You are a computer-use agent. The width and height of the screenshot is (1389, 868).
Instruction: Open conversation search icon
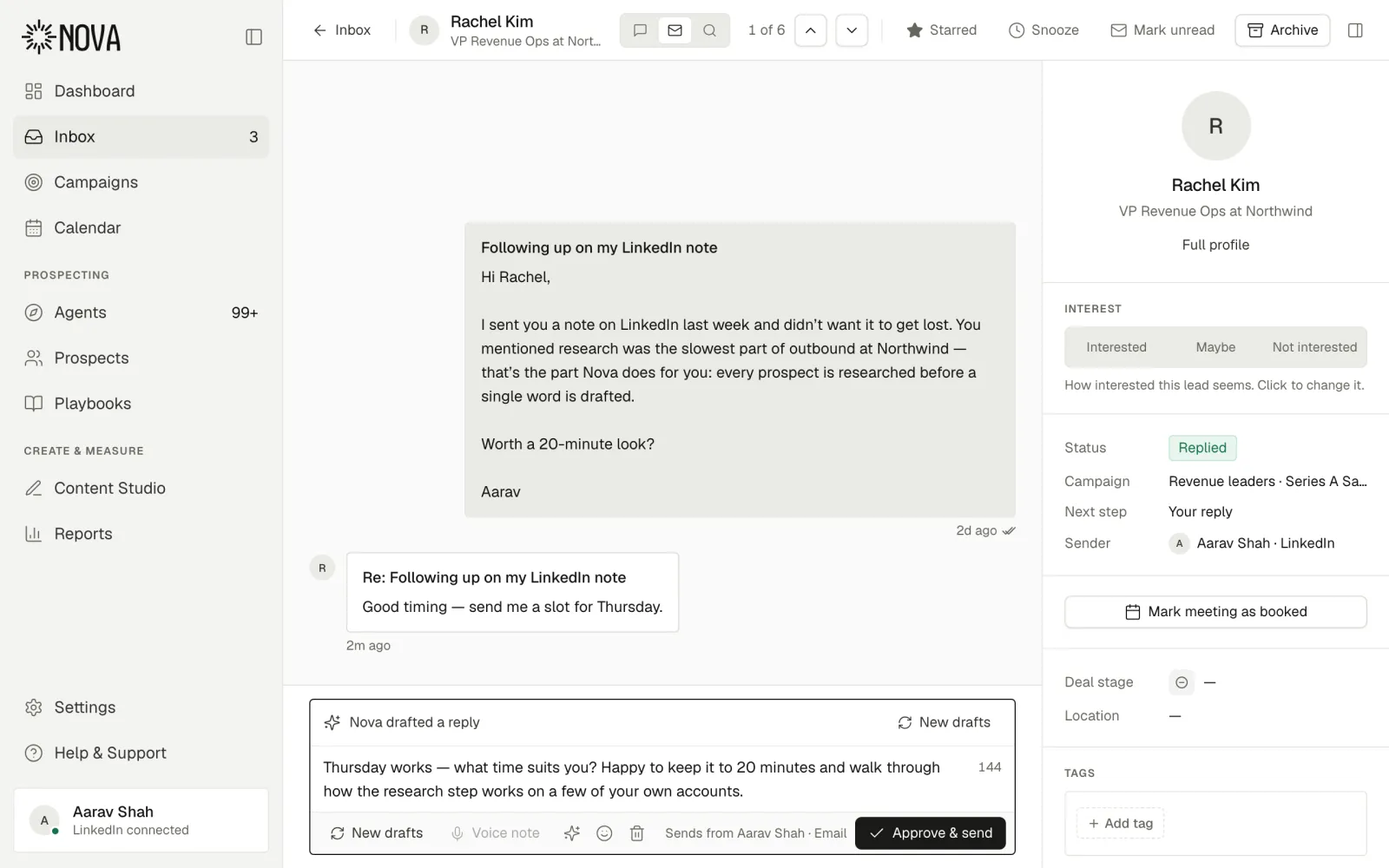tap(709, 30)
